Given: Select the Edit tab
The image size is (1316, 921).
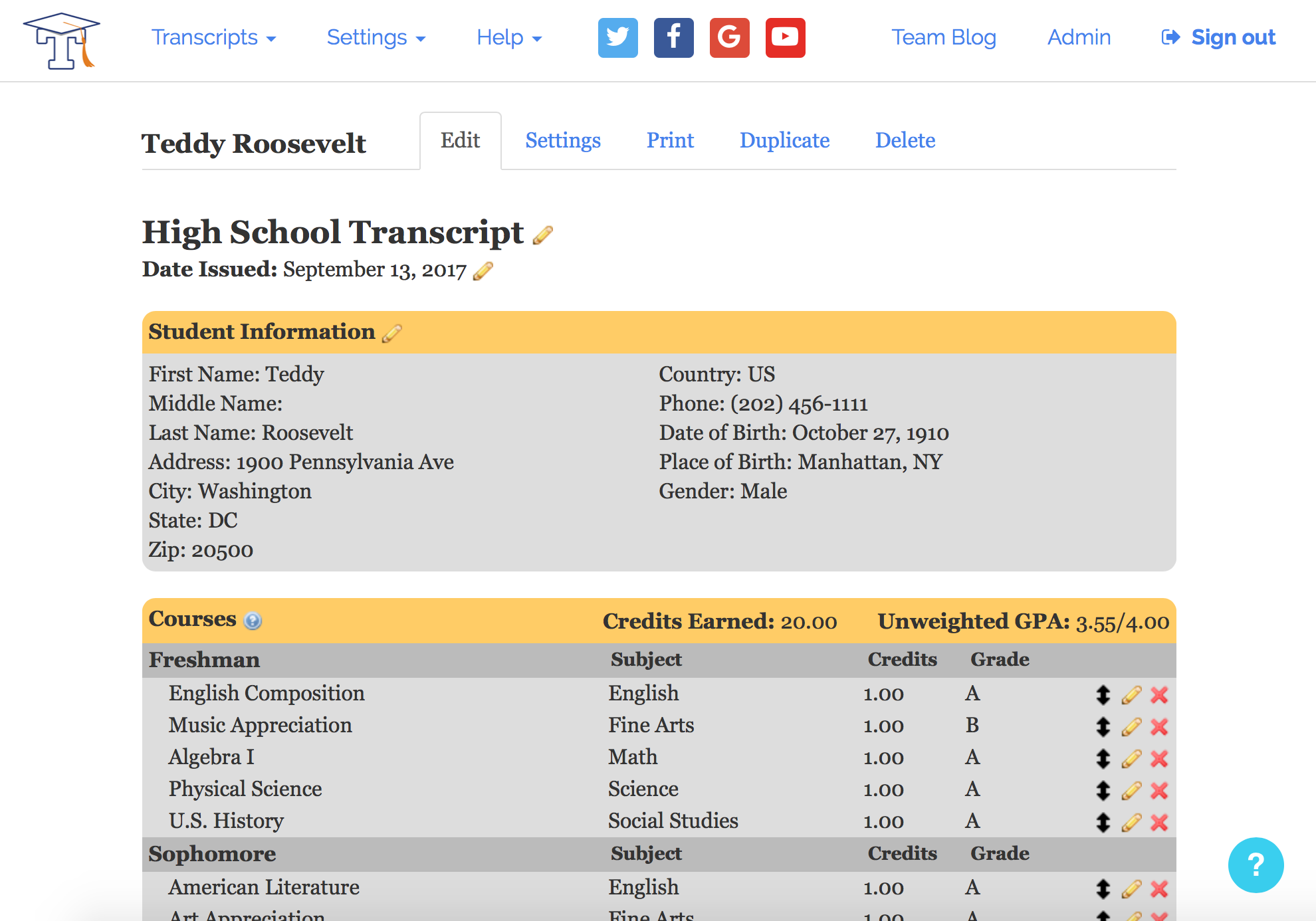Looking at the screenshot, I should (x=461, y=141).
